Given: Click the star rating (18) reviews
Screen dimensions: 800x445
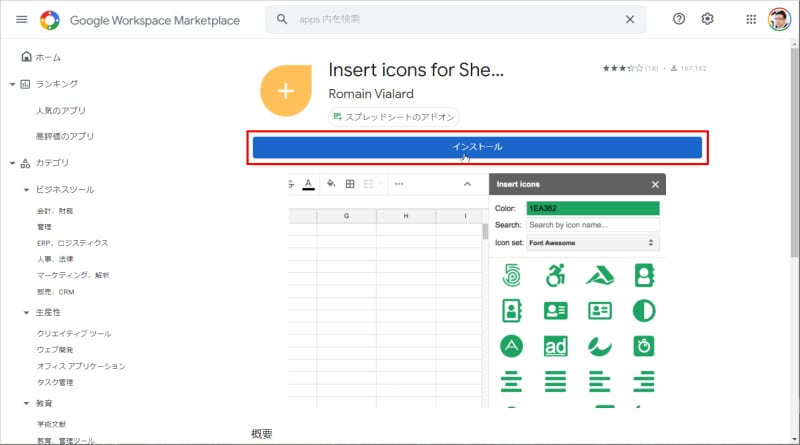Looking at the screenshot, I should pos(630,68).
